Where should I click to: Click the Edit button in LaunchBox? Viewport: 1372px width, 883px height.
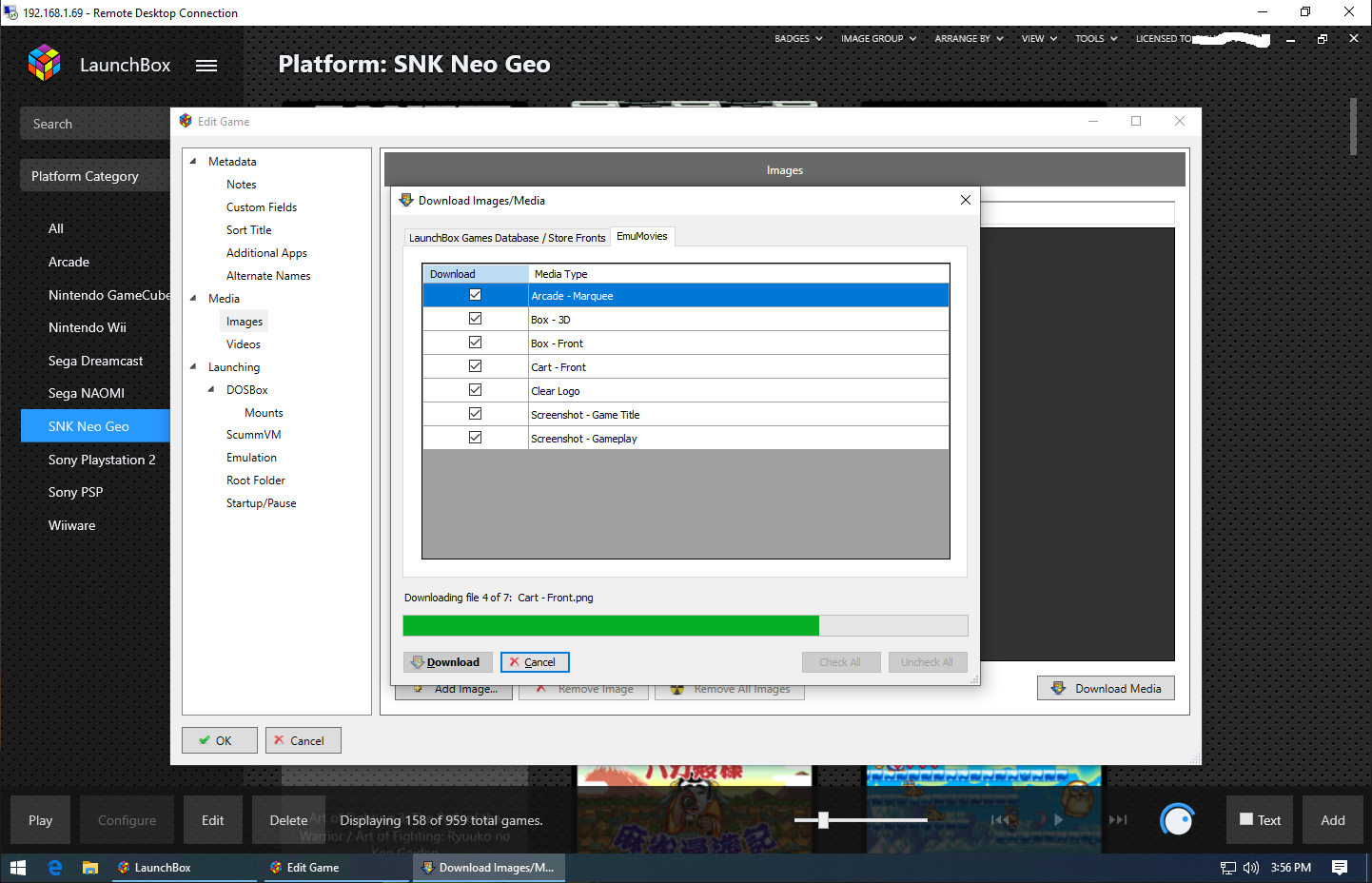coord(213,820)
